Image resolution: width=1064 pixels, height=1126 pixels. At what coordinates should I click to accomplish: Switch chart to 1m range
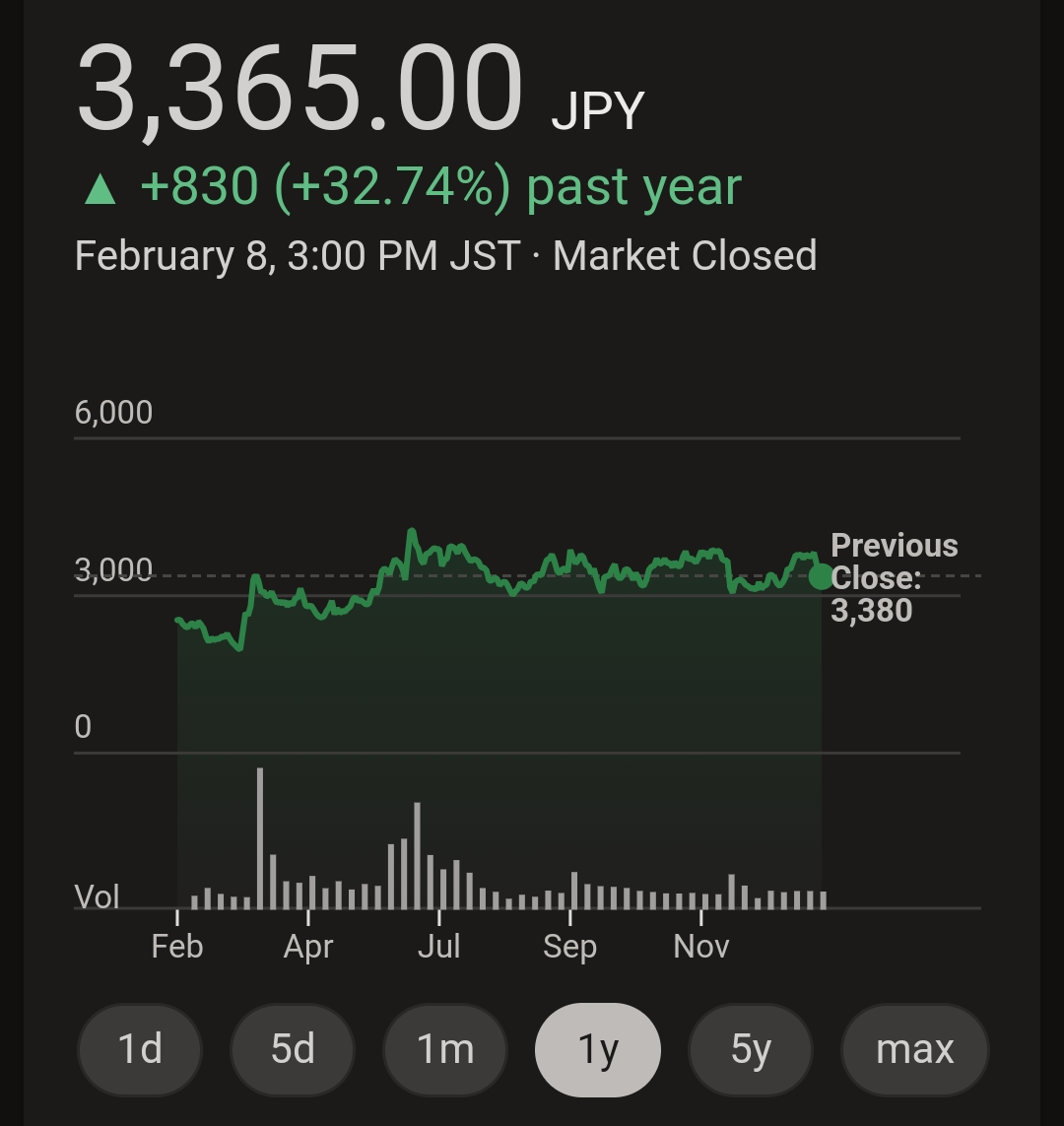[x=445, y=1049]
